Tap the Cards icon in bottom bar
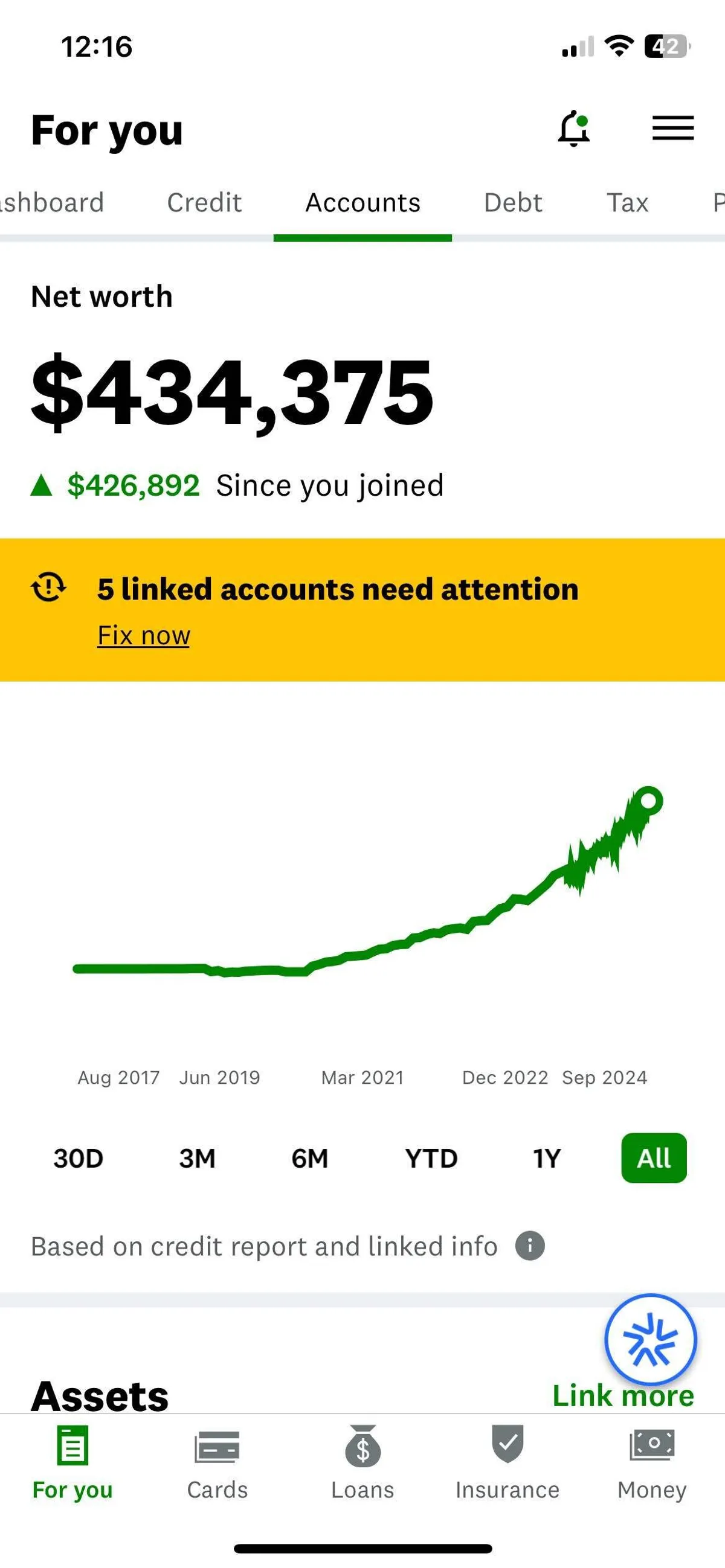The image size is (725, 1568). coord(217,1447)
